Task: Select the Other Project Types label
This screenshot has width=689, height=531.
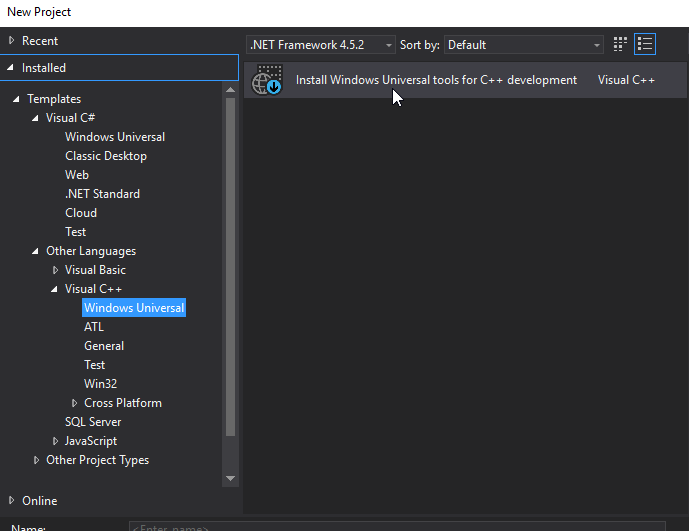Action: point(98,460)
